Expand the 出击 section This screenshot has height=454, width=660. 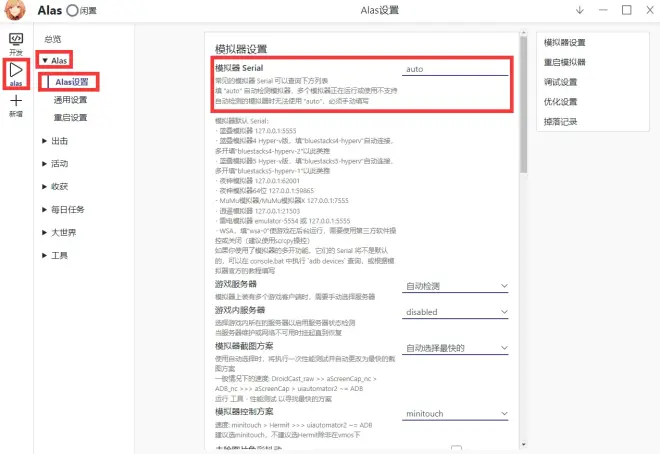point(55,141)
